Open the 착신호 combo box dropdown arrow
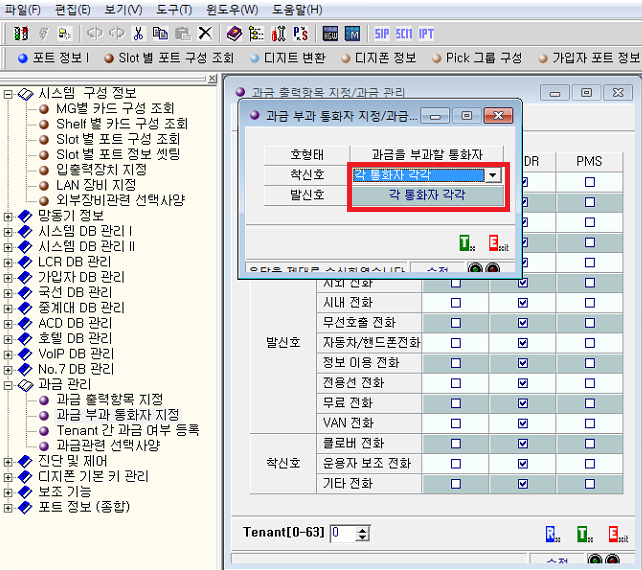 [x=493, y=175]
